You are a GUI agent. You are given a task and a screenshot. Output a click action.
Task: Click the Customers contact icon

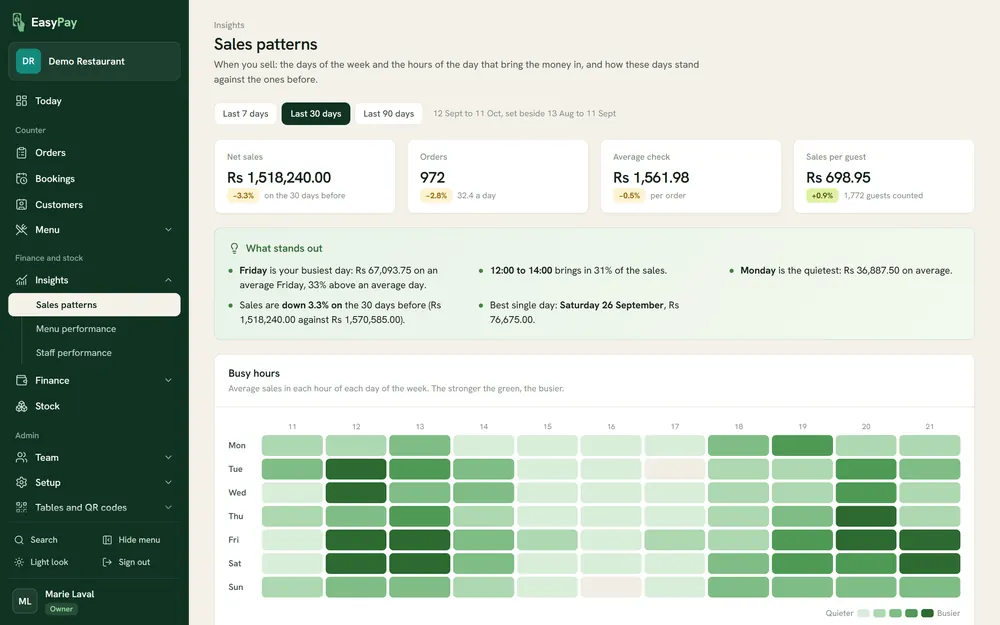22,205
